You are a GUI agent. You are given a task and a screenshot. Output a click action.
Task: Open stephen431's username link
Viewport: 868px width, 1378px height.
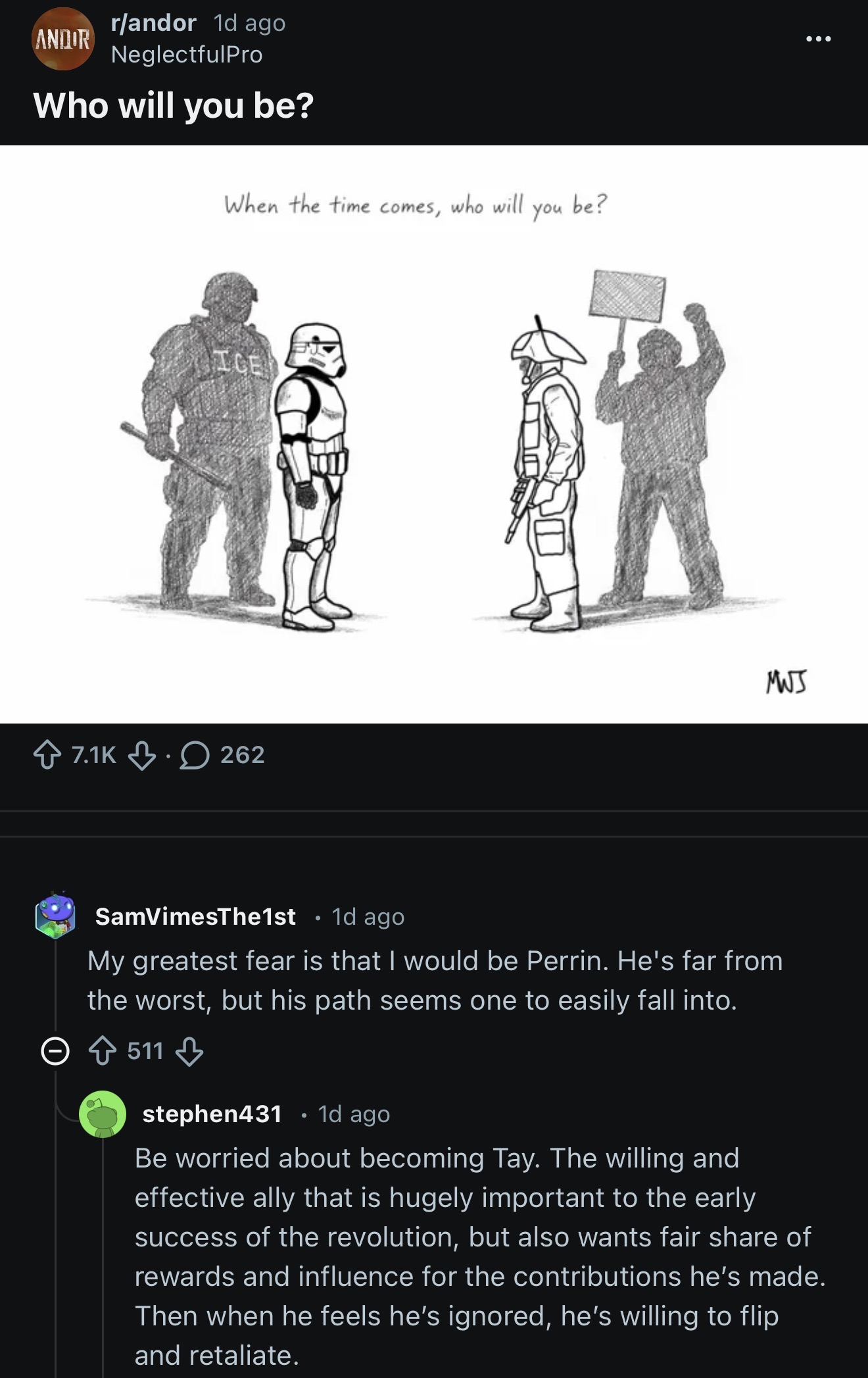(x=212, y=1114)
